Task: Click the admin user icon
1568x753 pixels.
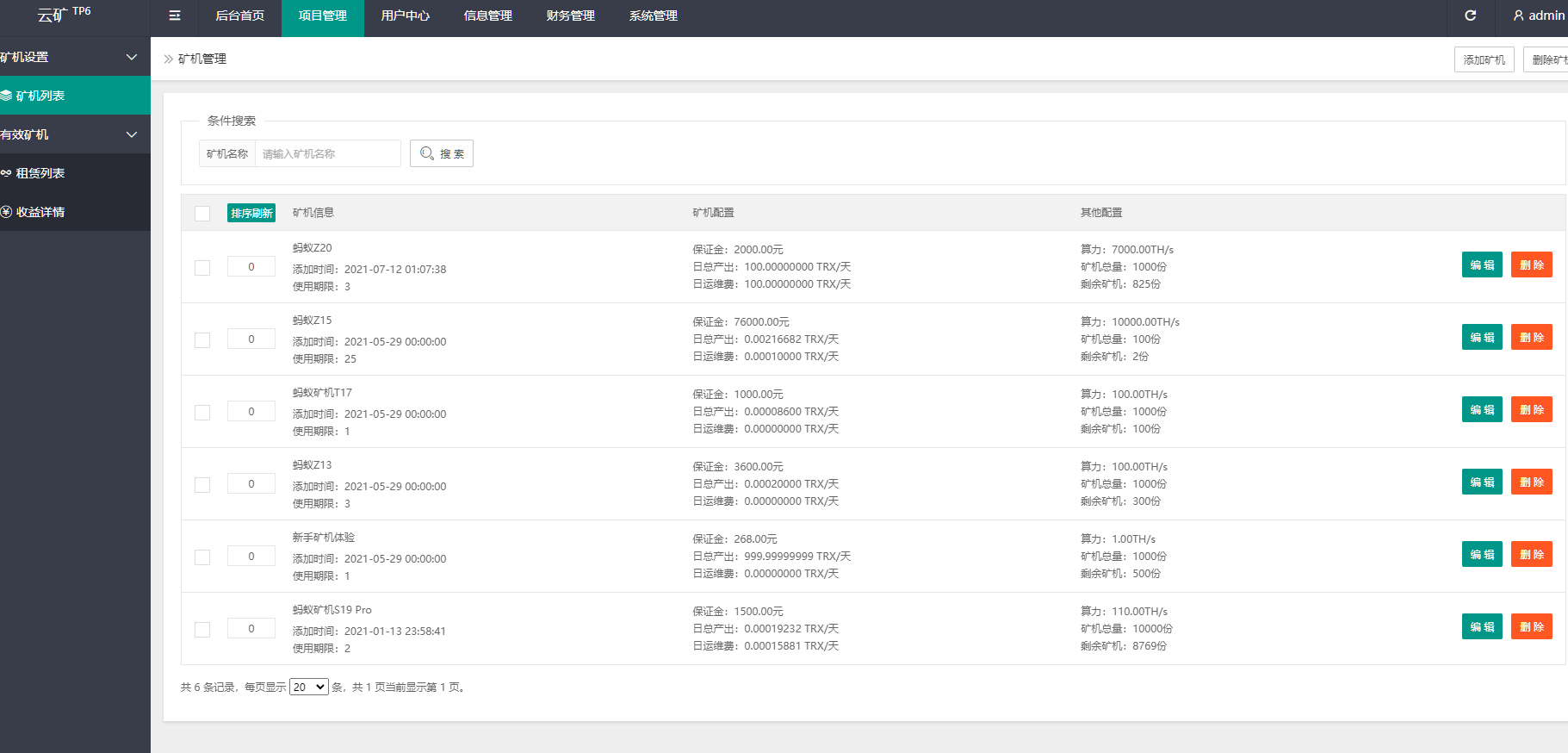Action: (x=1518, y=16)
